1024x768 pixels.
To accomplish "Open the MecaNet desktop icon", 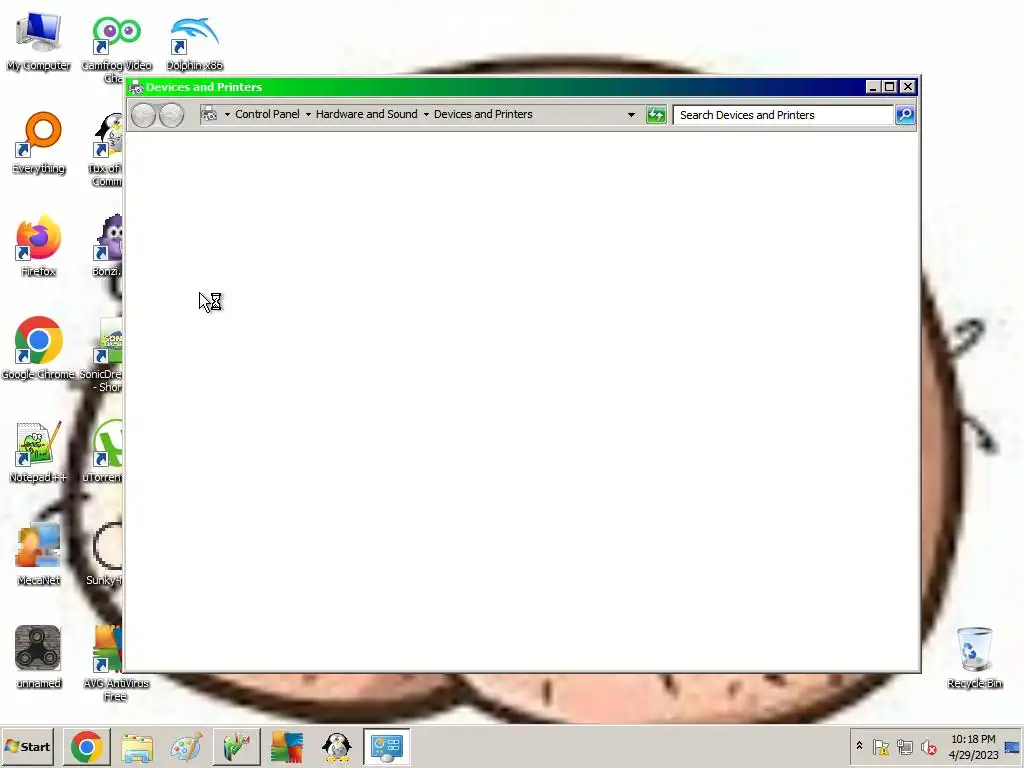I will (x=39, y=554).
